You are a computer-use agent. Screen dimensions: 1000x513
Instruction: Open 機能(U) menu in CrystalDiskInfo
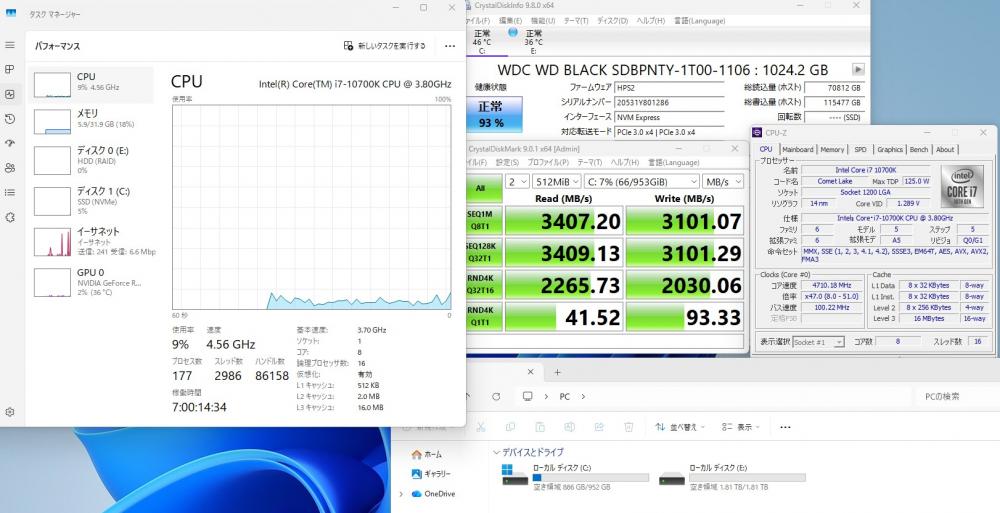543,21
